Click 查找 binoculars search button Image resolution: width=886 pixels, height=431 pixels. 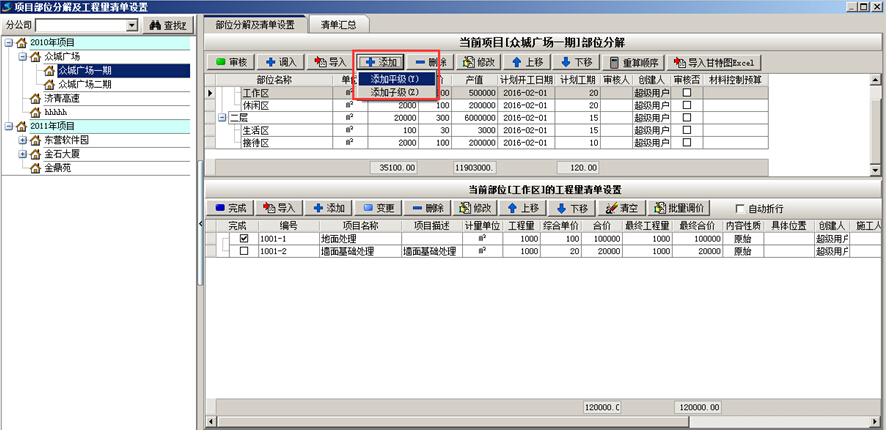click(166, 24)
